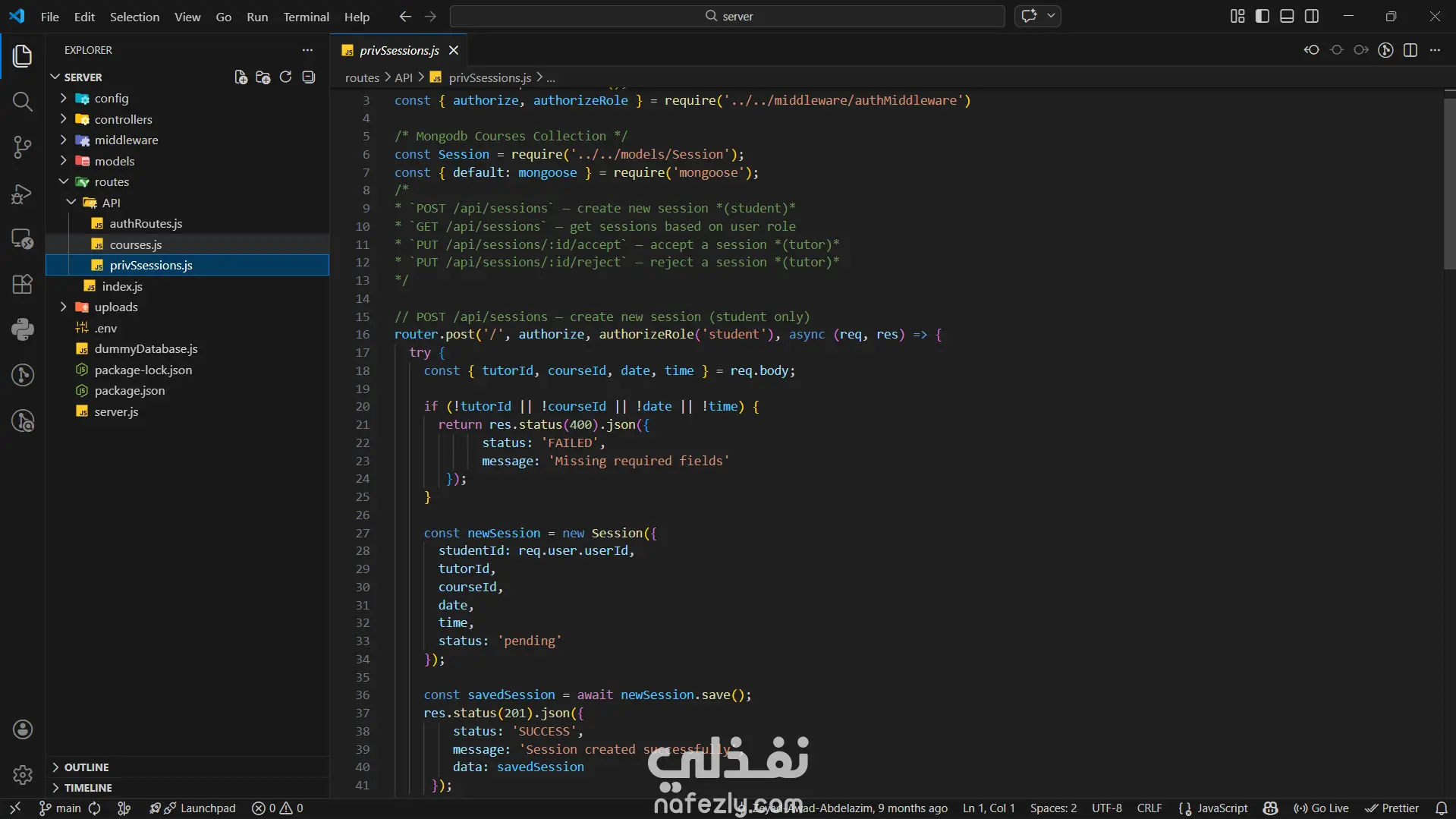Open the authRoutes.js file
This screenshot has height=819, width=1456.
tap(187, 223)
